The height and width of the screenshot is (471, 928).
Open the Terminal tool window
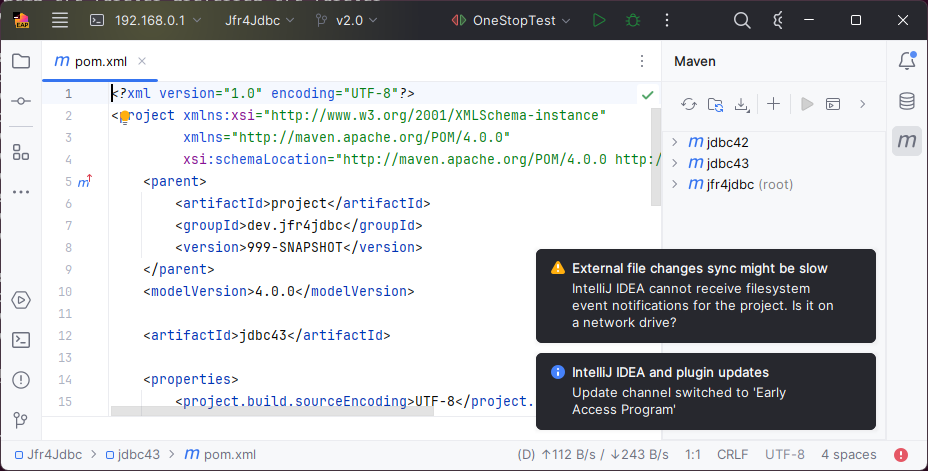tap(21, 340)
